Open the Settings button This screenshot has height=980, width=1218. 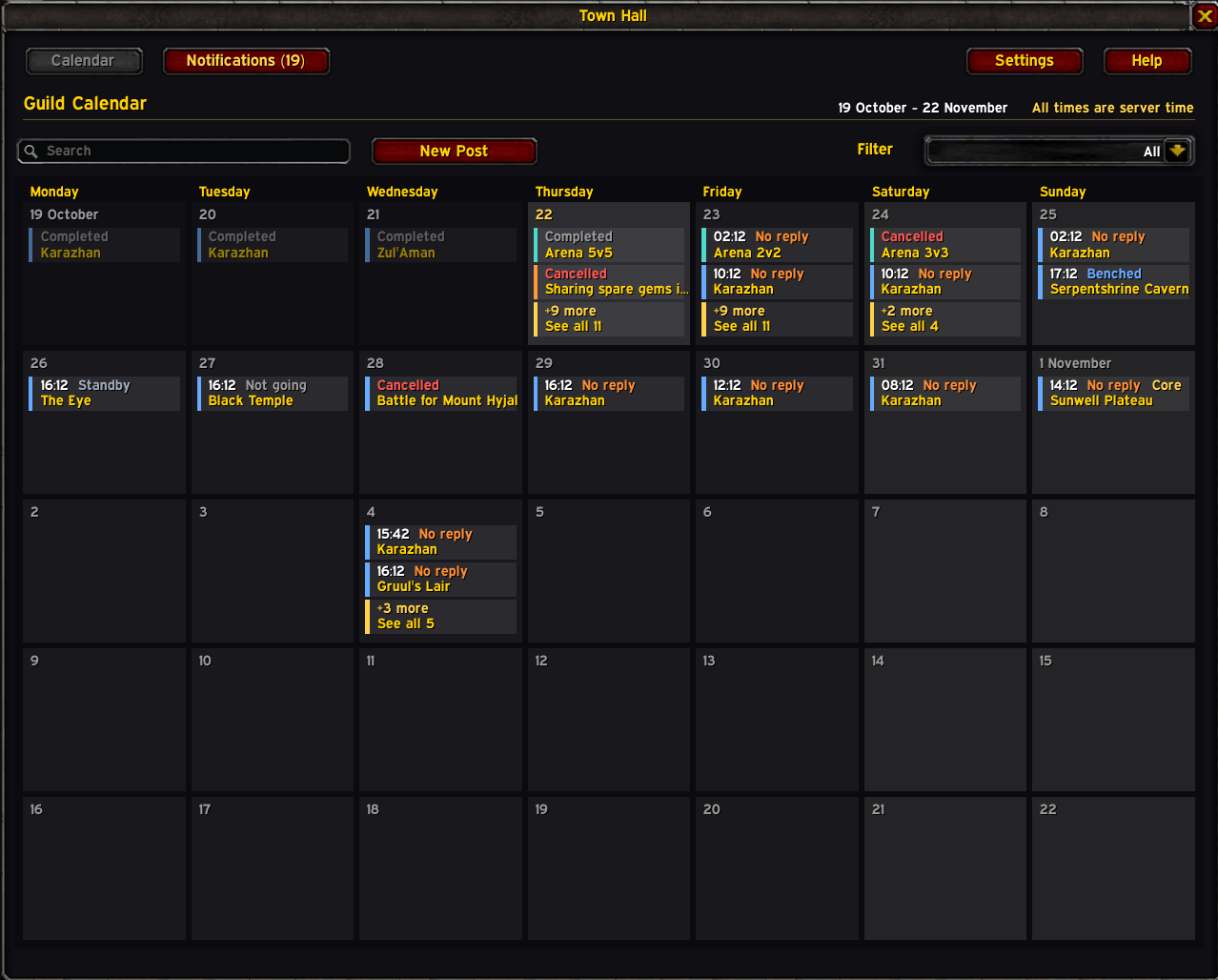pyautogui.click(x=1025, y=61)
